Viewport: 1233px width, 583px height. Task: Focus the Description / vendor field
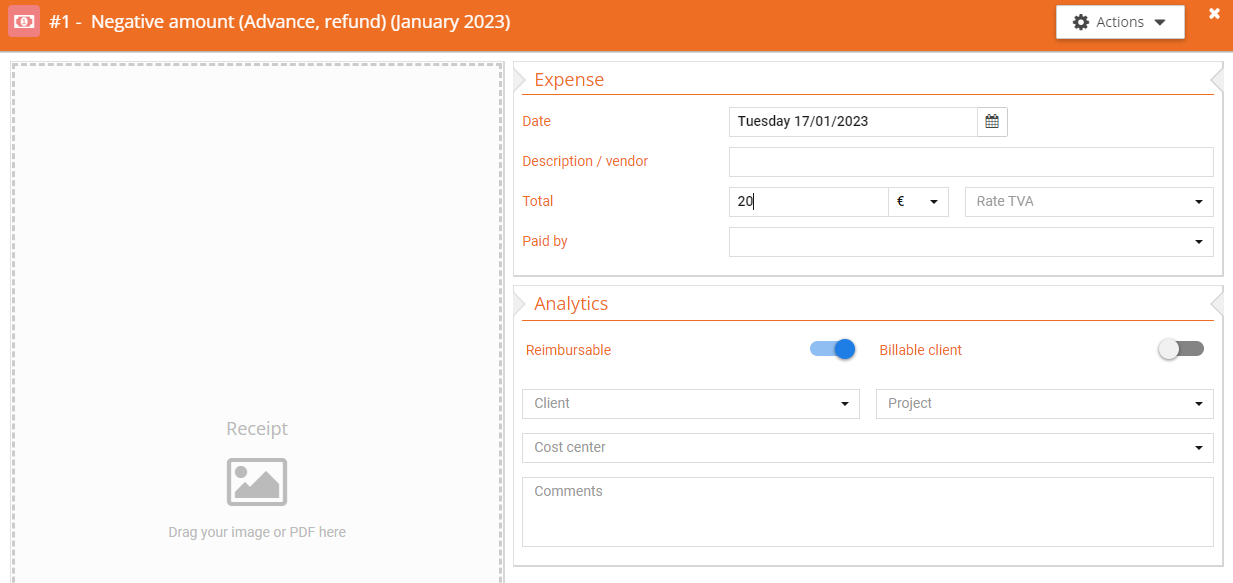[971, 161]
